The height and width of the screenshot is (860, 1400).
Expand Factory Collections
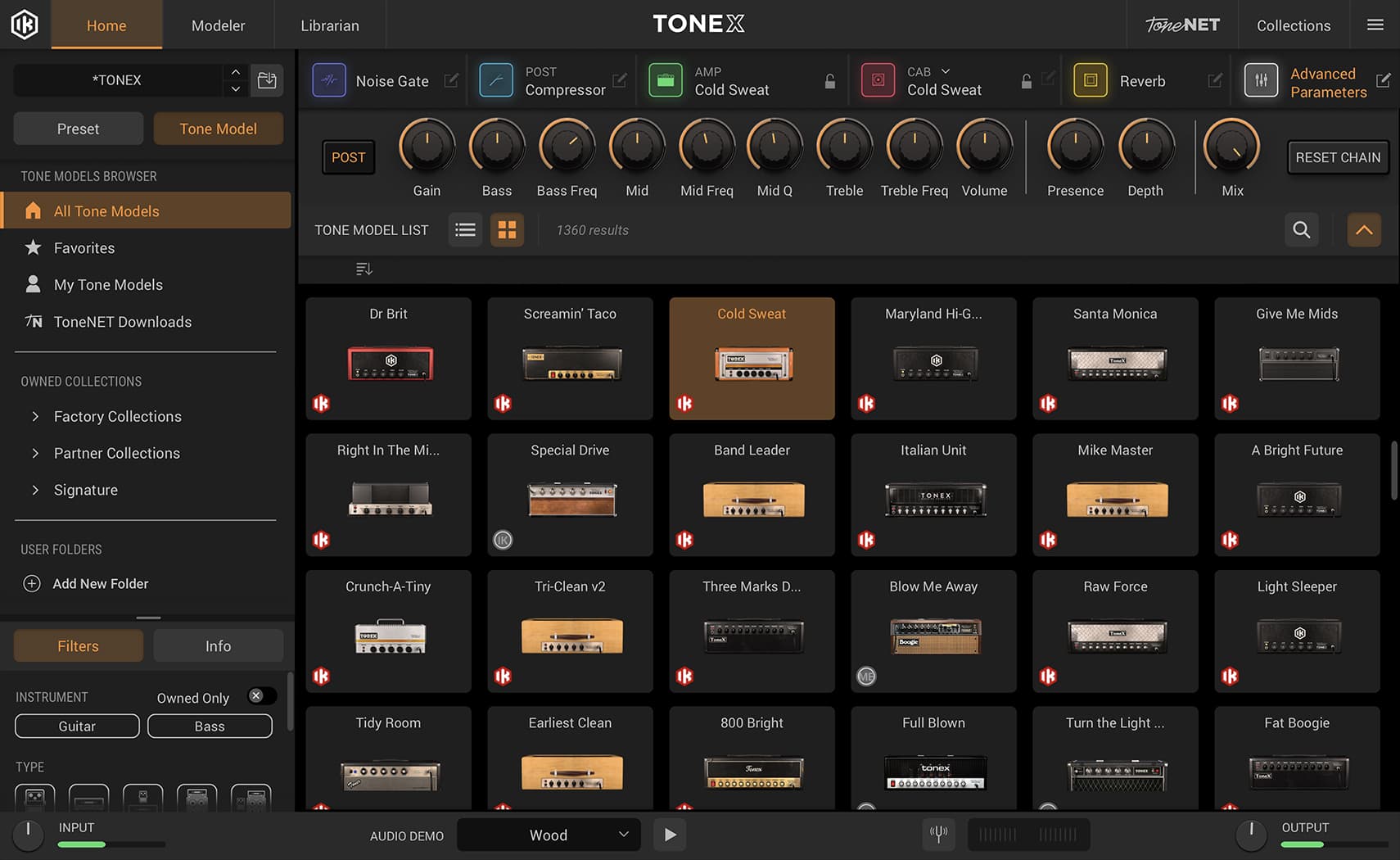[x=117, y=416]
